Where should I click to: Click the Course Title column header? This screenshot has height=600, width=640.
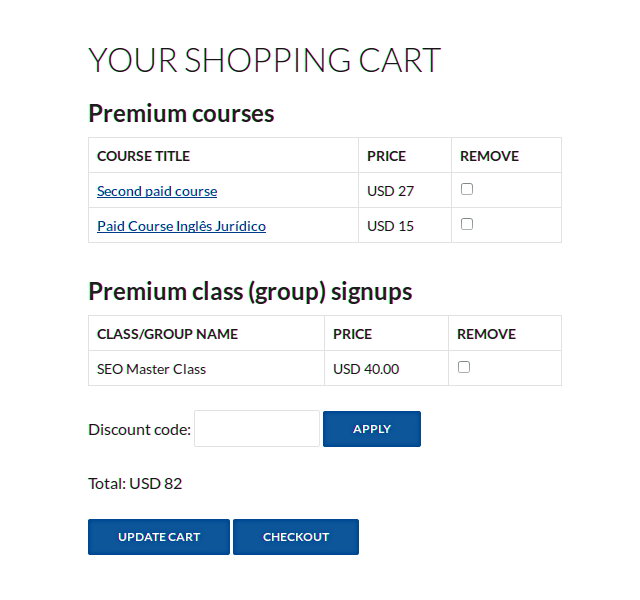(x=143, y=156)
